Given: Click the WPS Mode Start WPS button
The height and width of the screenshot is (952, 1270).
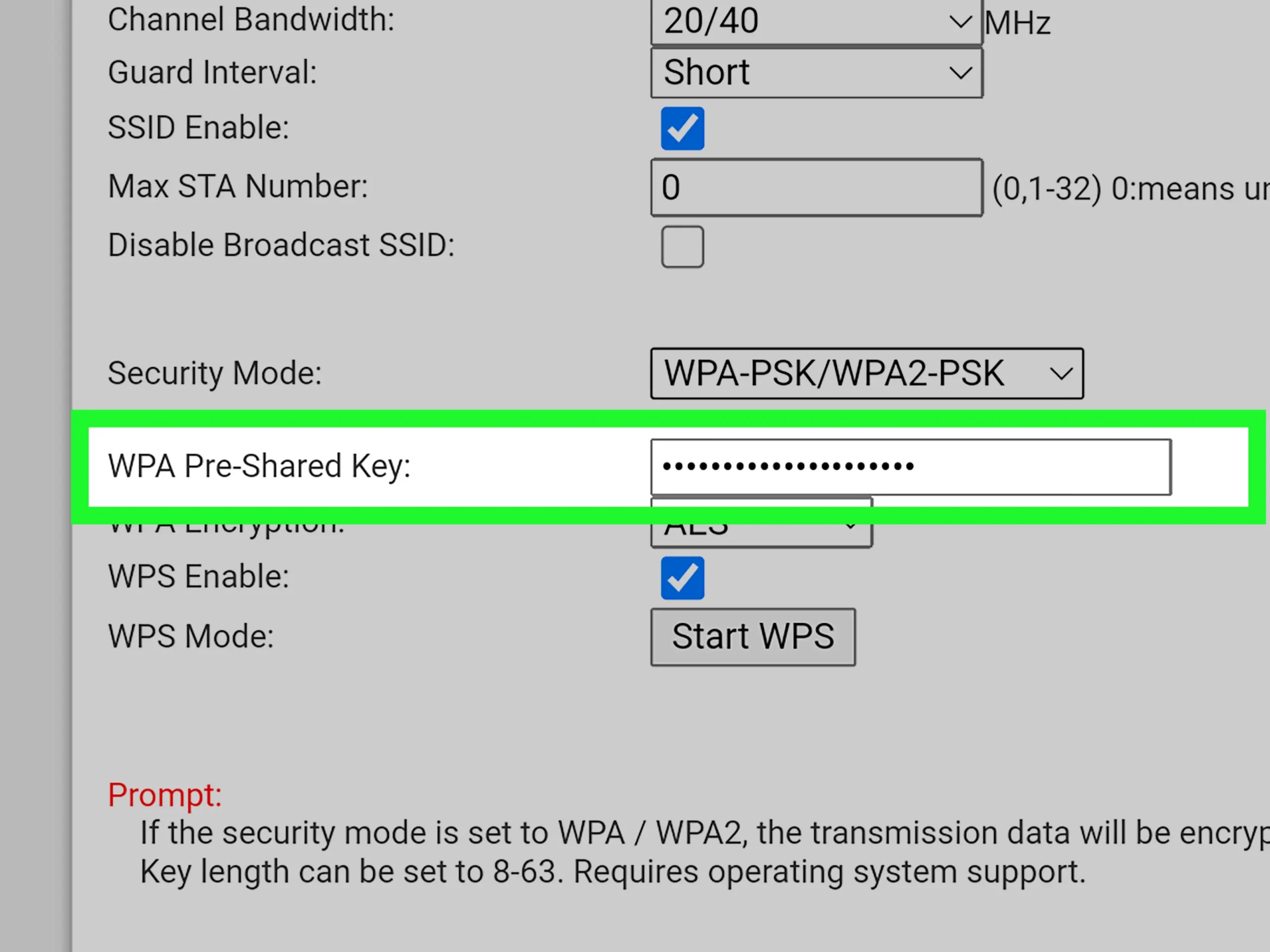Looking at the screenshot, I should point(753,636).
